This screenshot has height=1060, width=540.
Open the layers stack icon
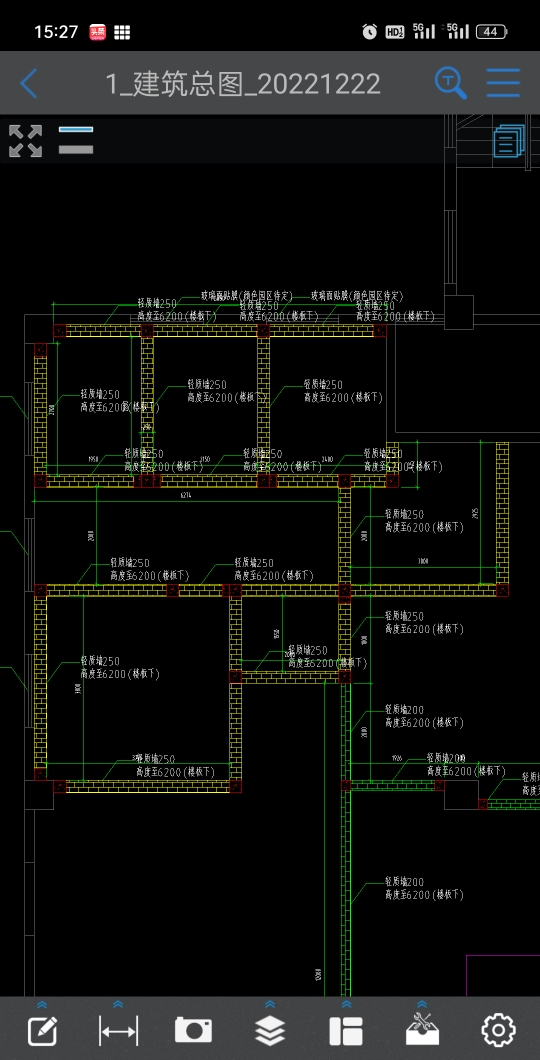(270, 1031)
